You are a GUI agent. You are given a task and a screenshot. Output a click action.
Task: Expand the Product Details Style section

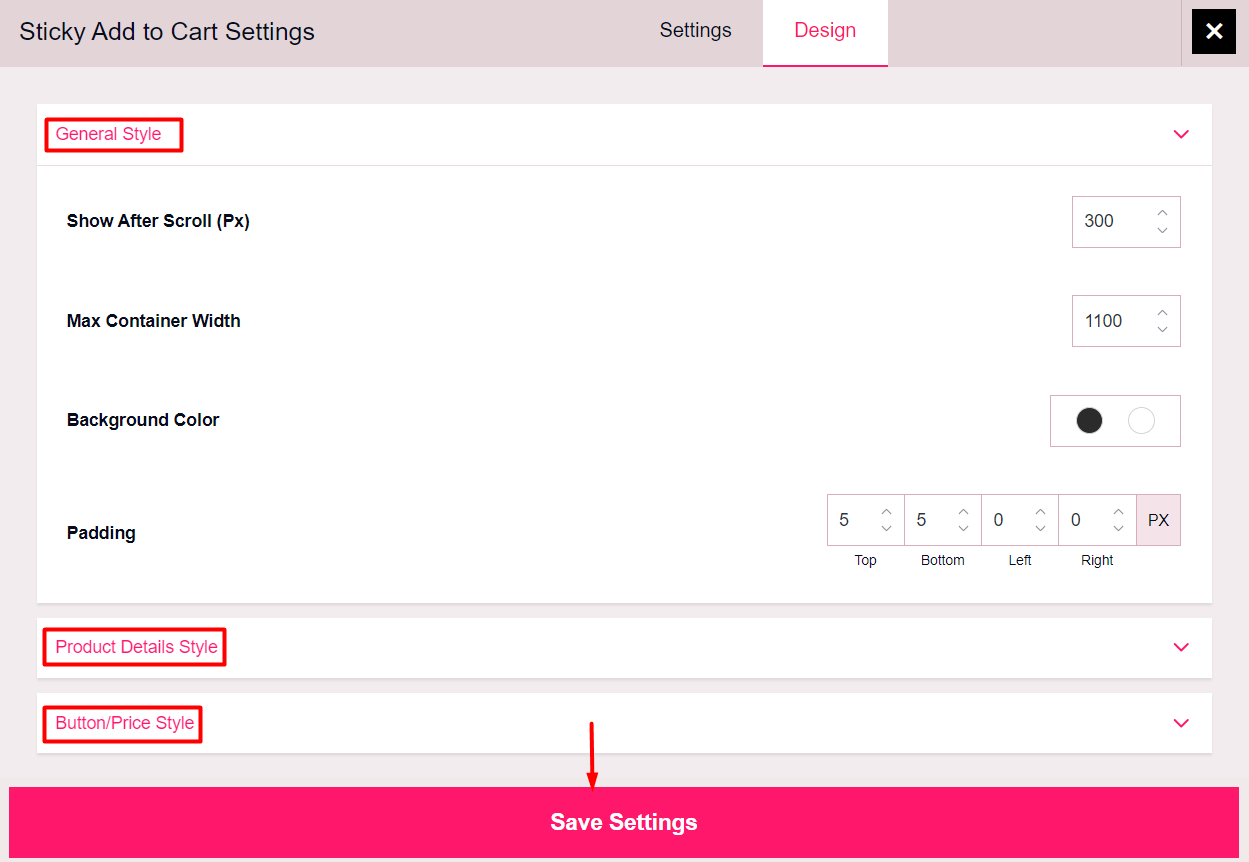tap(1181, 648)
